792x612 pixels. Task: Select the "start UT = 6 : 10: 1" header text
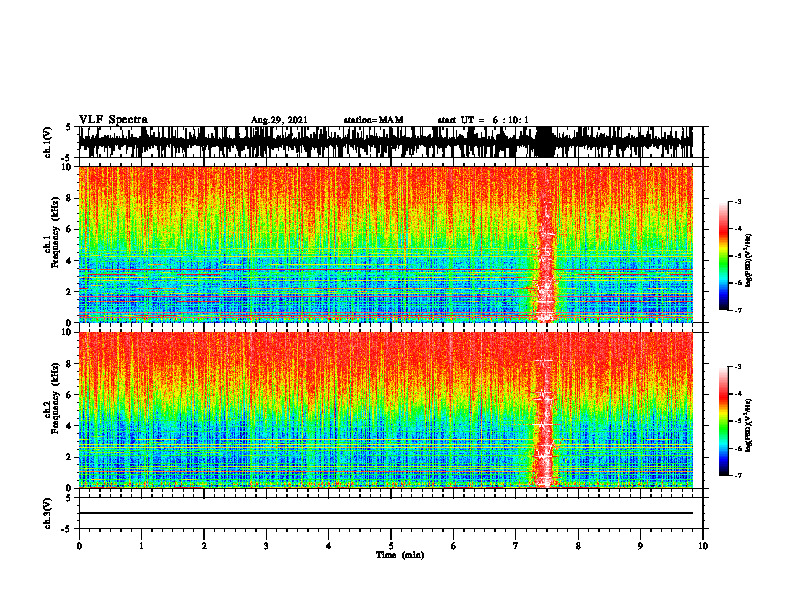pyautogui.click(x=483, y=120)
